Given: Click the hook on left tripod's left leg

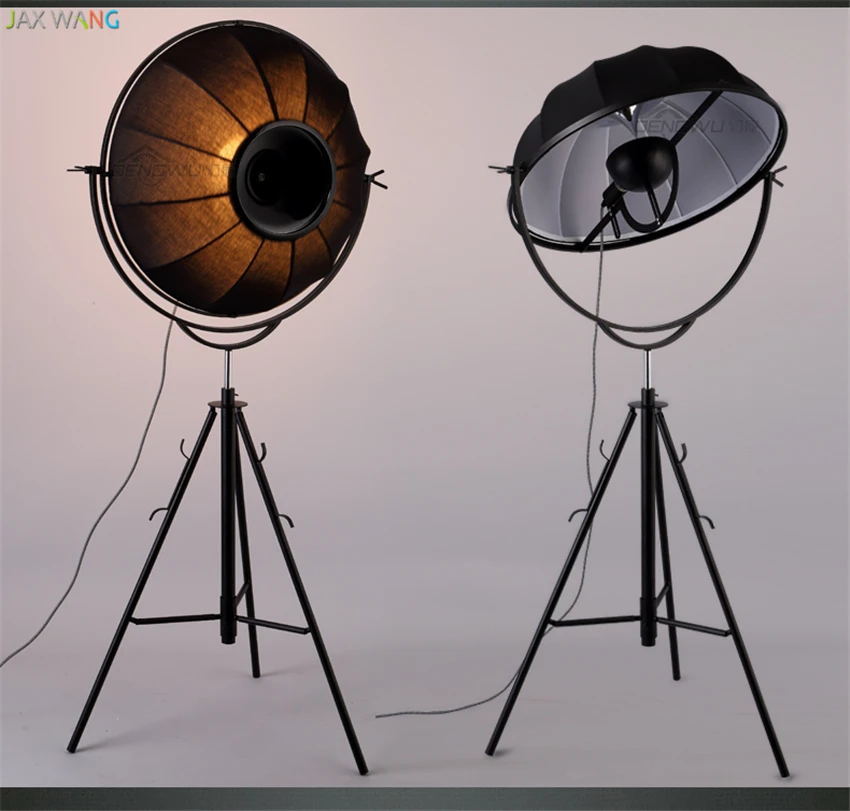Looking at the screenshot, I should [158, 512].
